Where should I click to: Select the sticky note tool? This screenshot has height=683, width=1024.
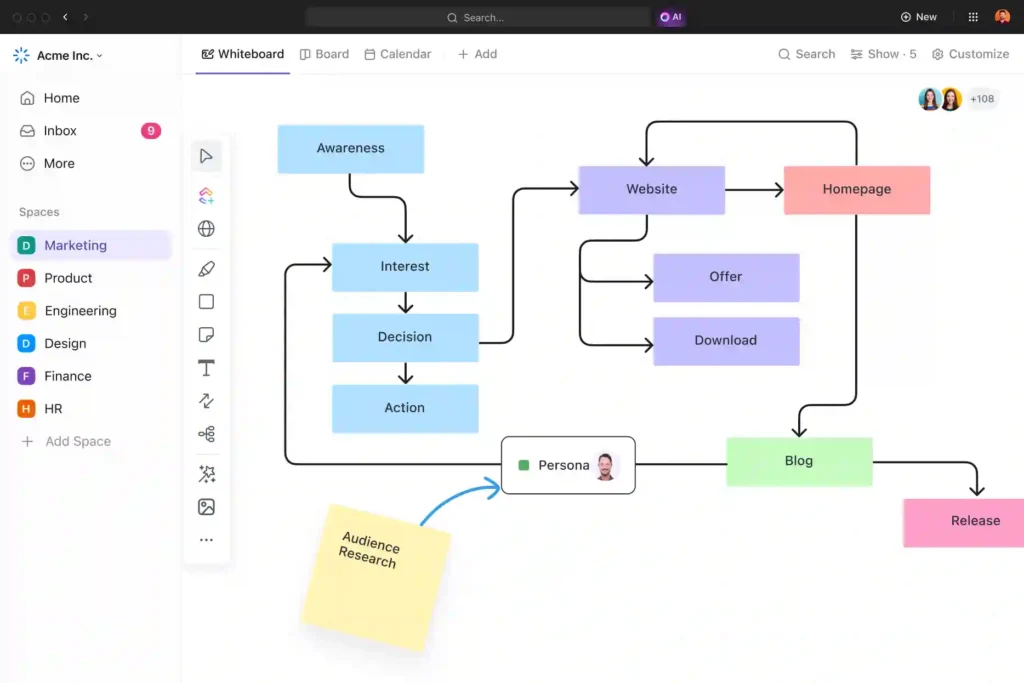pyautogui.click(x=206, y=334)
